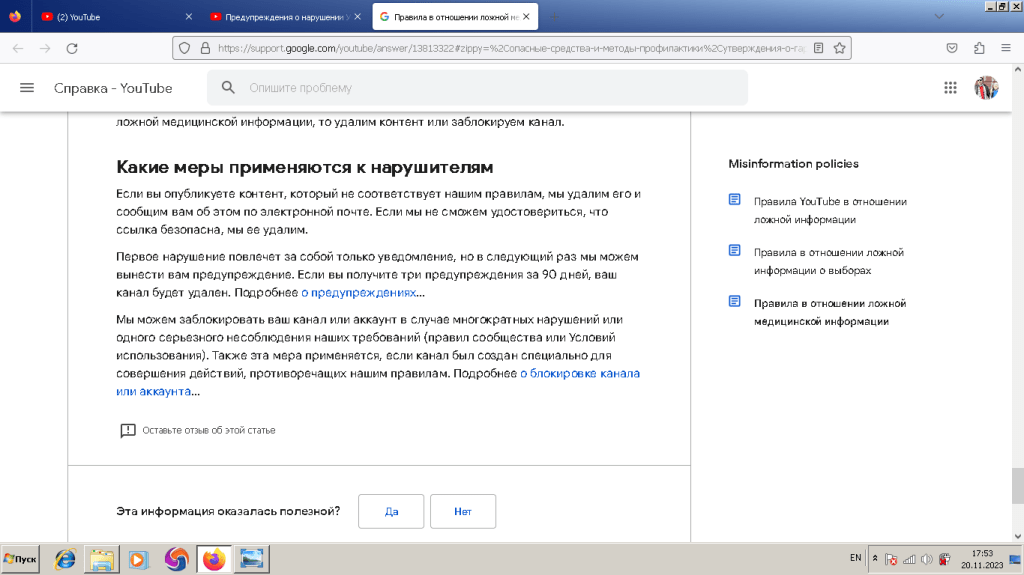Open the main hamburger menu in YouTube Help
This screenshot has height=575, width=1024.
coord(27,88)
